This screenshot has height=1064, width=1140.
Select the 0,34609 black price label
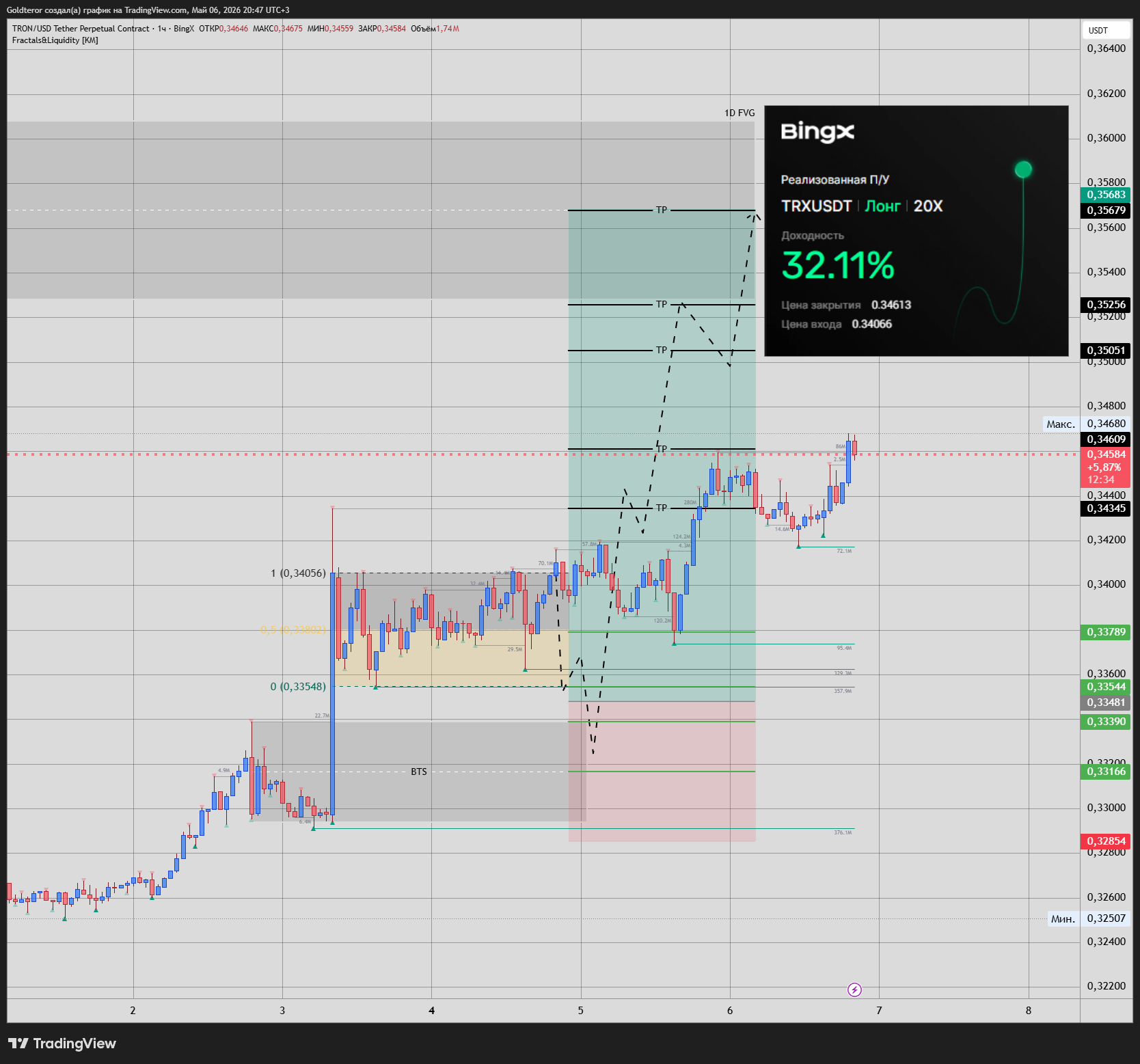(1106, 439)
